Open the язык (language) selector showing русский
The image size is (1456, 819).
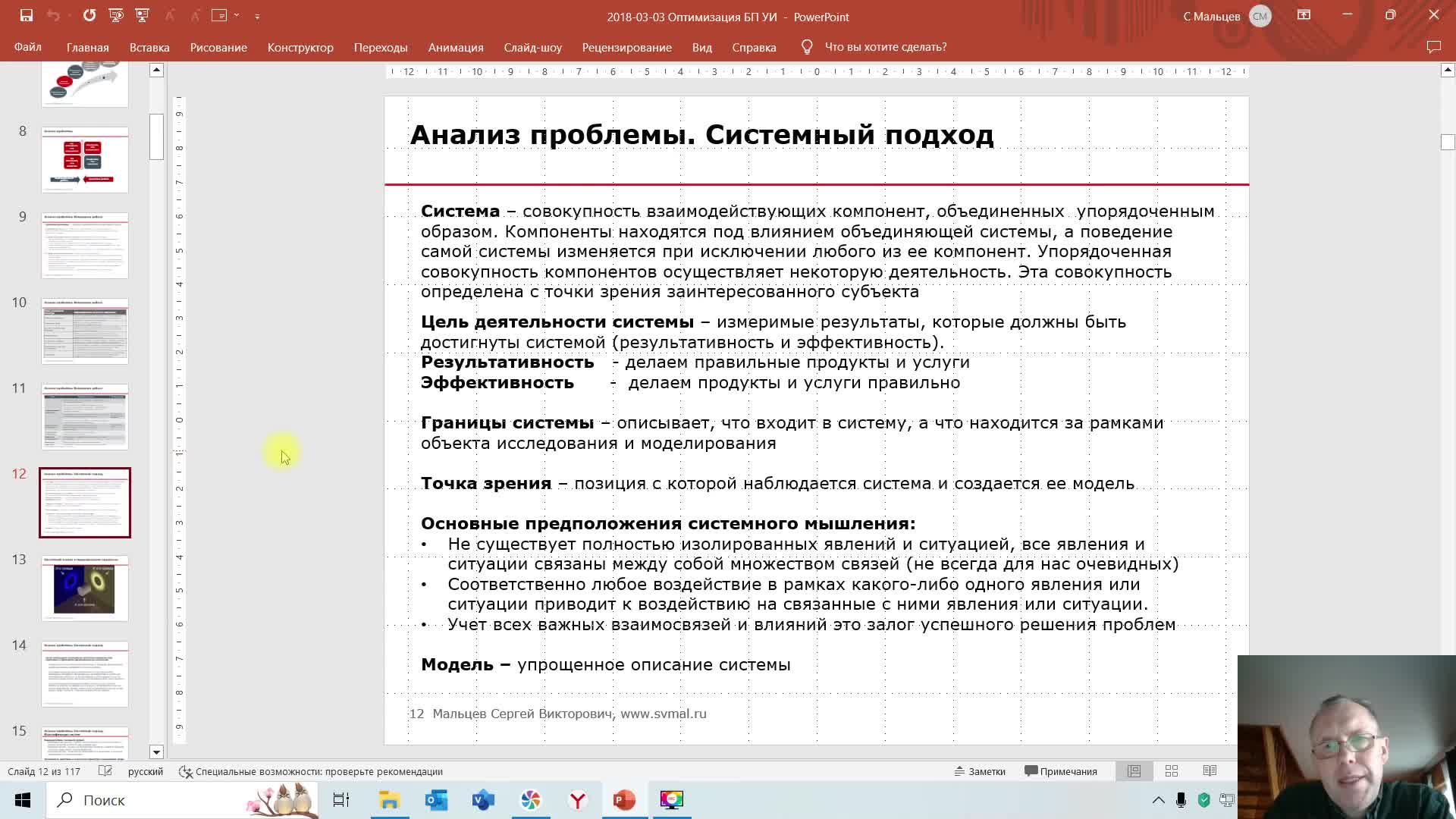tap(144, 771)
